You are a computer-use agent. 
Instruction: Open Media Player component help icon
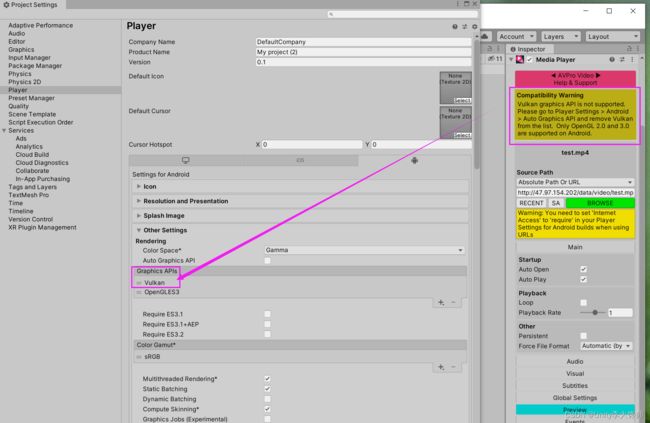(x=612, y=60)
